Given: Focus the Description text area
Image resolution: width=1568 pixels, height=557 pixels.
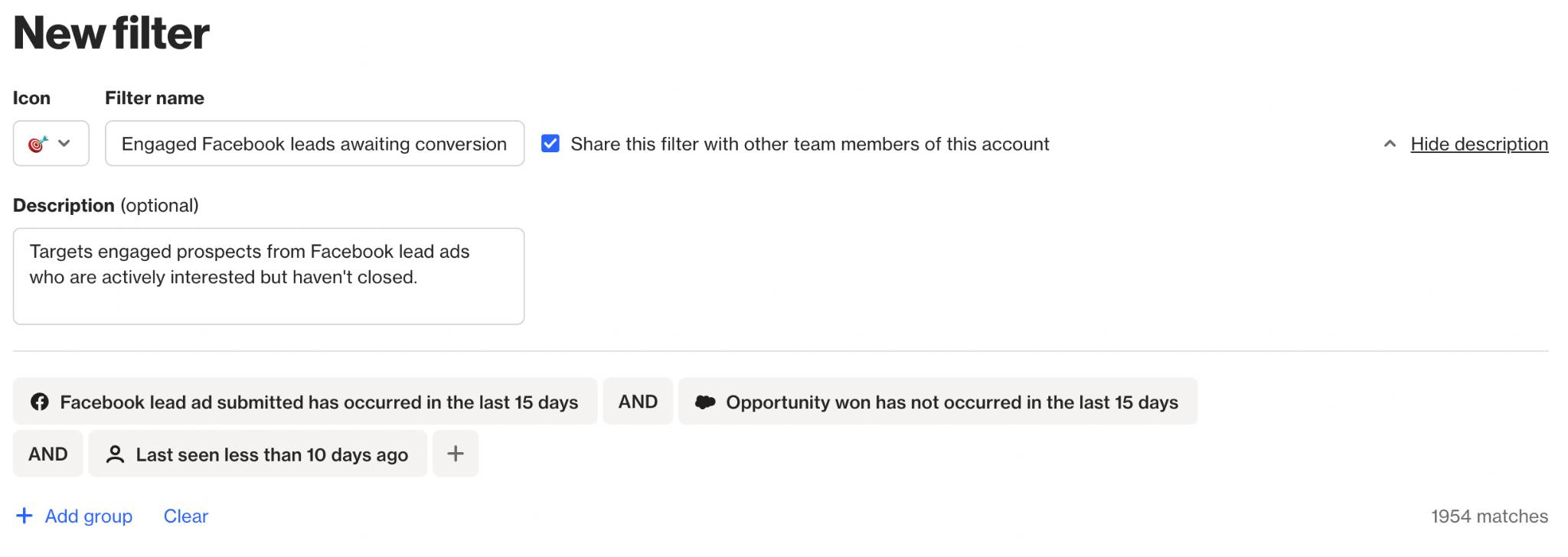Looking at the screenshot, I should [268, 276].
